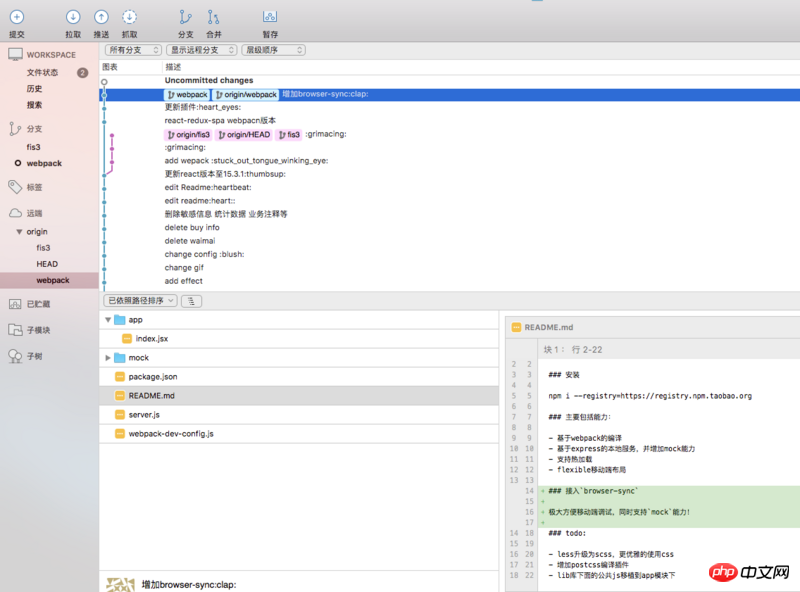Click the modified icon beside webpack-dev-config.js

(120, 434)
